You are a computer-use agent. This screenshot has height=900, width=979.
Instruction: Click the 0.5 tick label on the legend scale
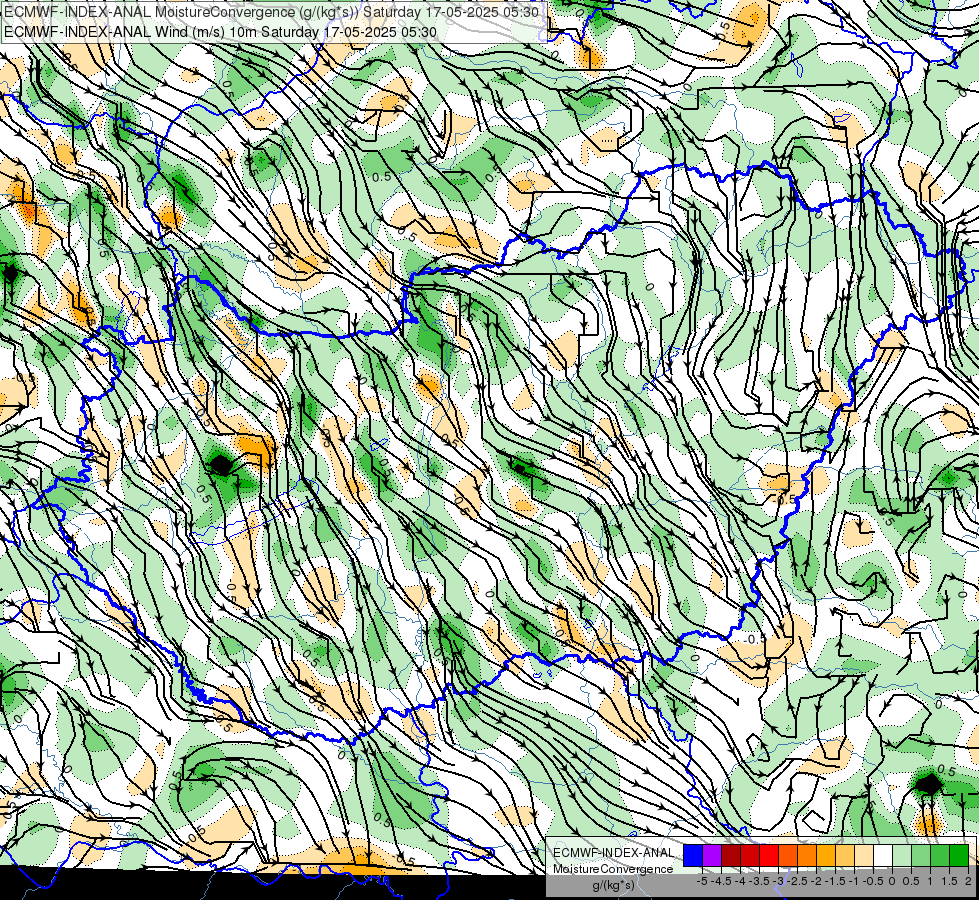pyautogui.click(x=911, y=881)
